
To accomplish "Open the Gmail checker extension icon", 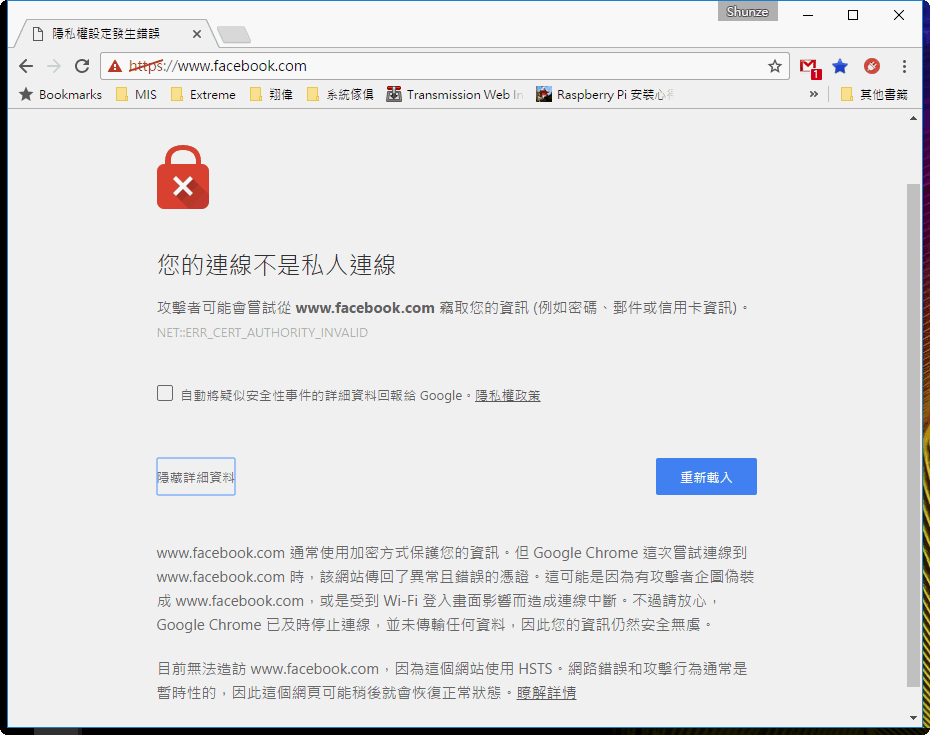I will [x=809, y=67].
